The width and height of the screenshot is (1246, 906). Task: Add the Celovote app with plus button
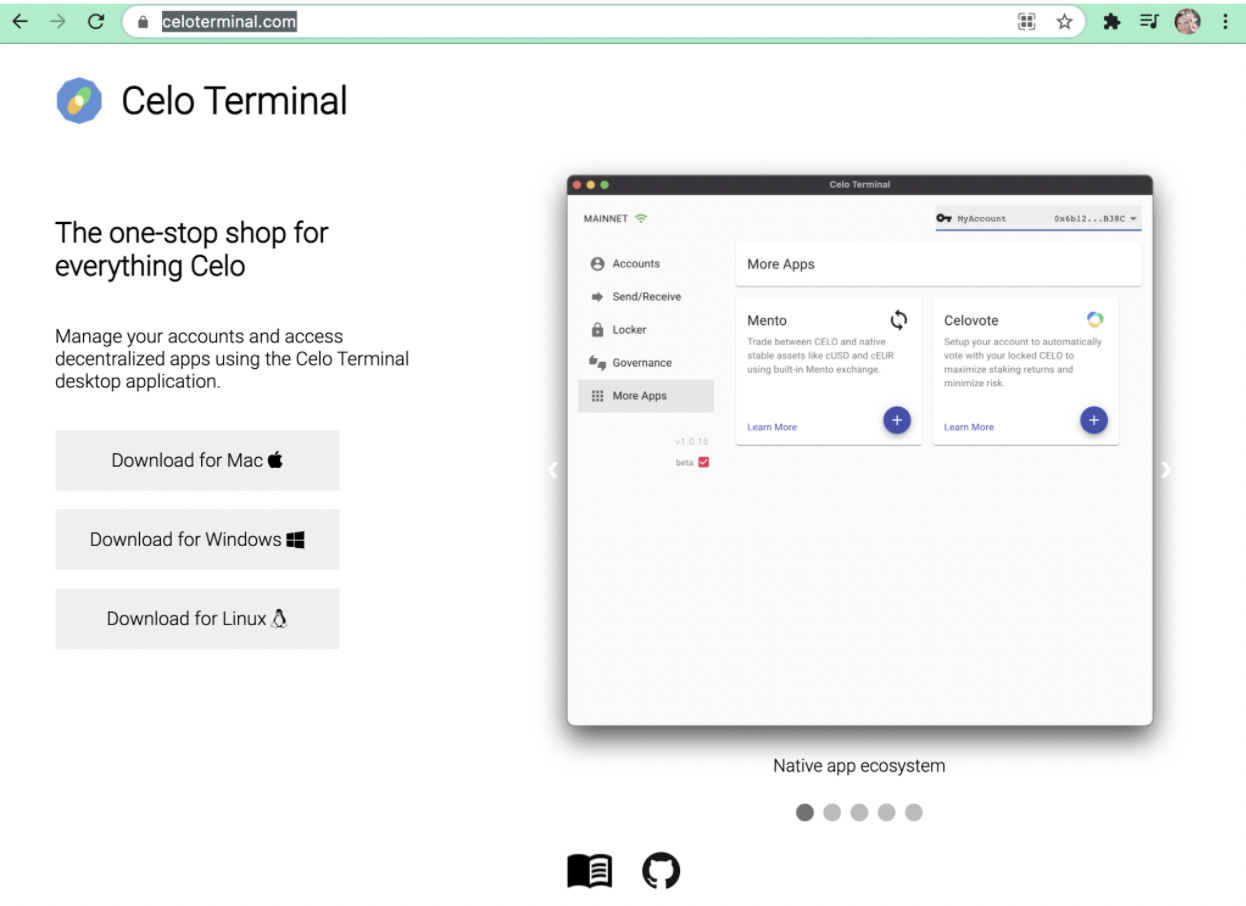pyautogui.click(x=1094, y=421)
